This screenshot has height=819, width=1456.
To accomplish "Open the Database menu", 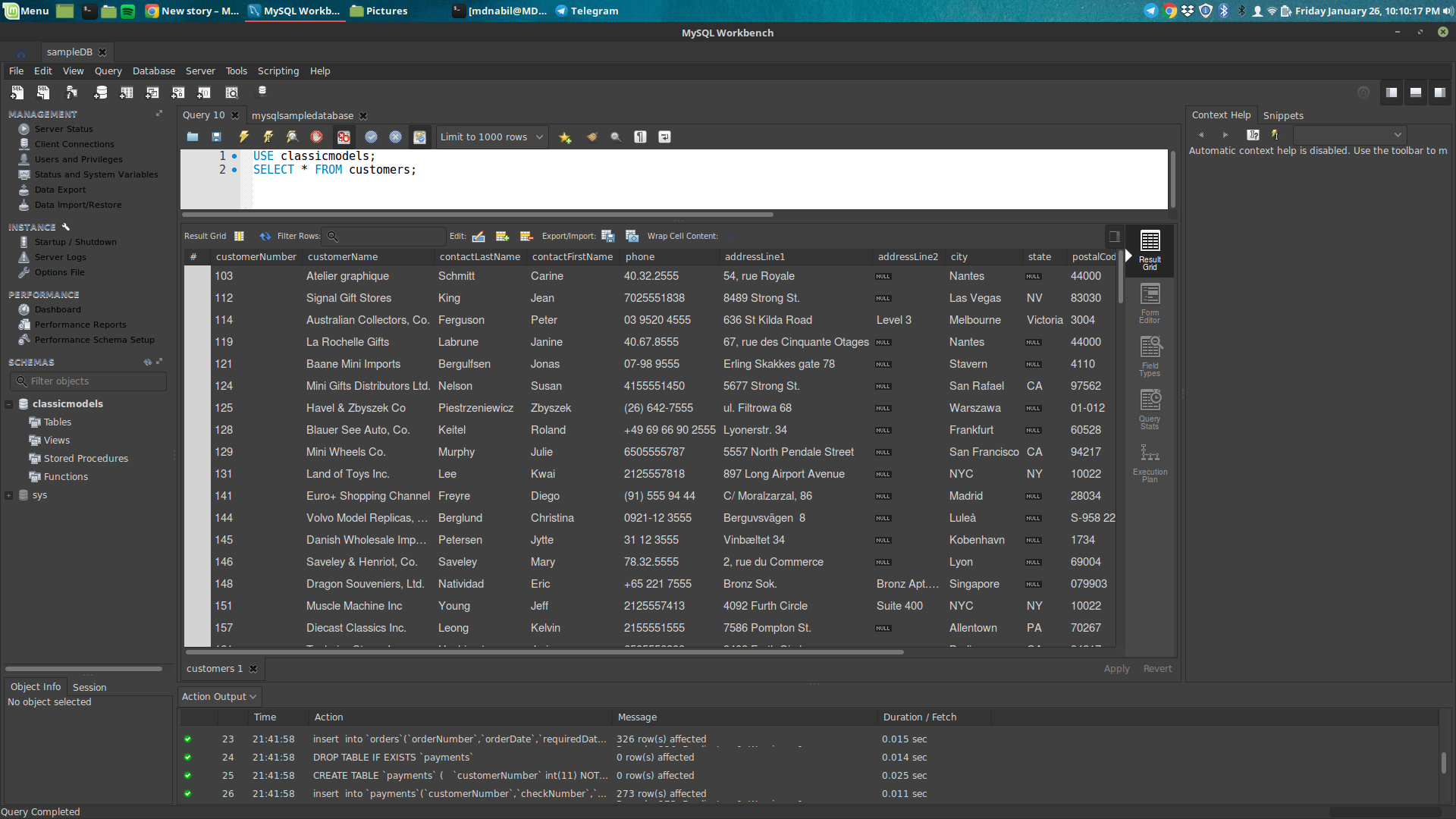I will [154, 71].
